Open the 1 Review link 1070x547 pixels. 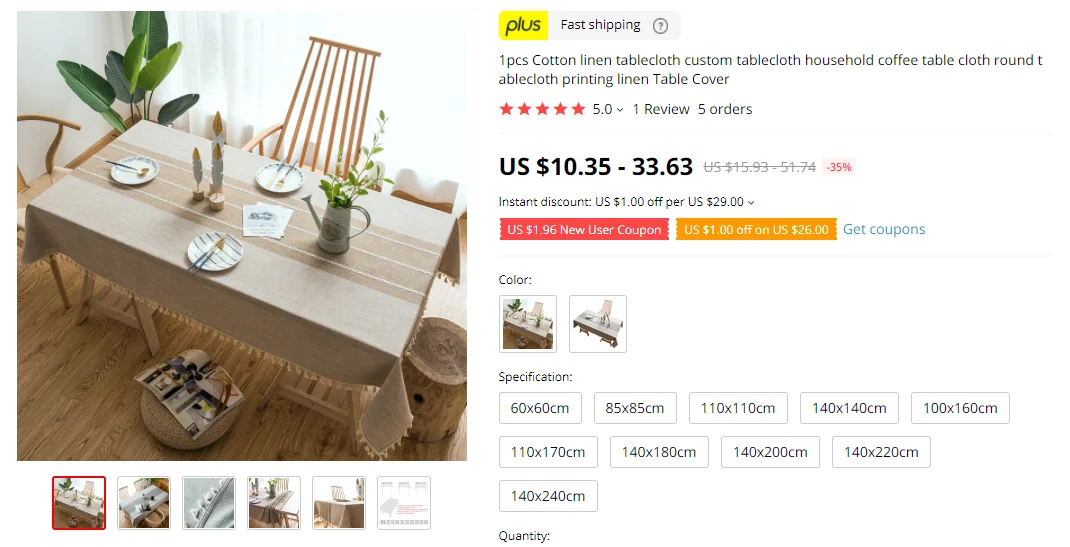[x=661, y=109]
